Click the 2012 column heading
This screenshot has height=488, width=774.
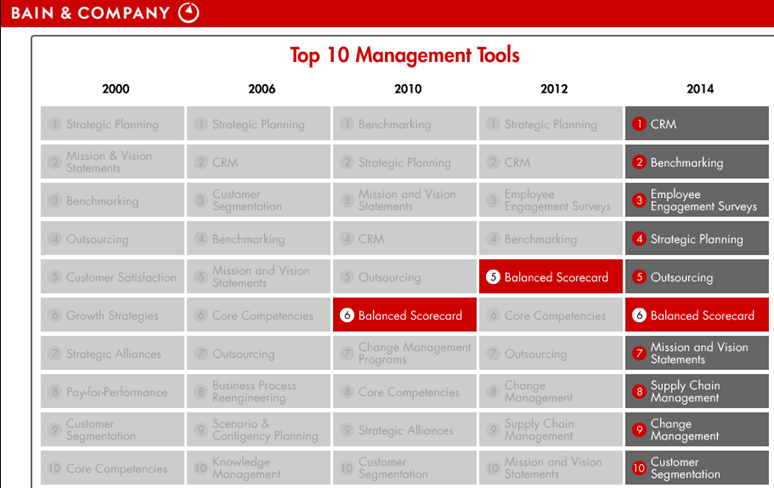click(x=554, y=89)
